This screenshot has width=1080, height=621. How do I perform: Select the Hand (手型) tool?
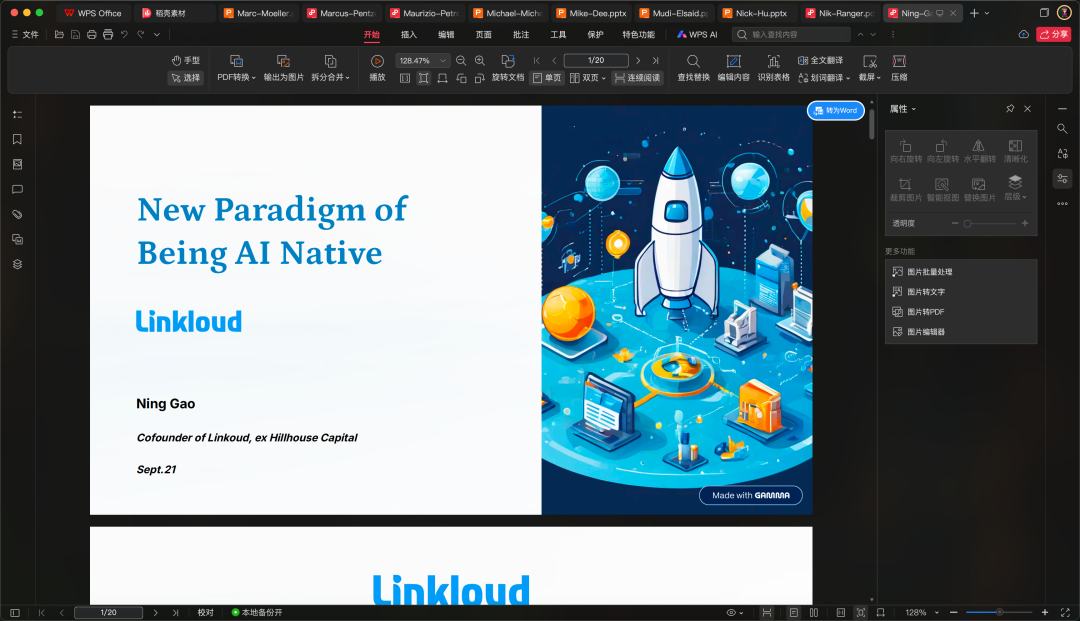coord(185,61)
